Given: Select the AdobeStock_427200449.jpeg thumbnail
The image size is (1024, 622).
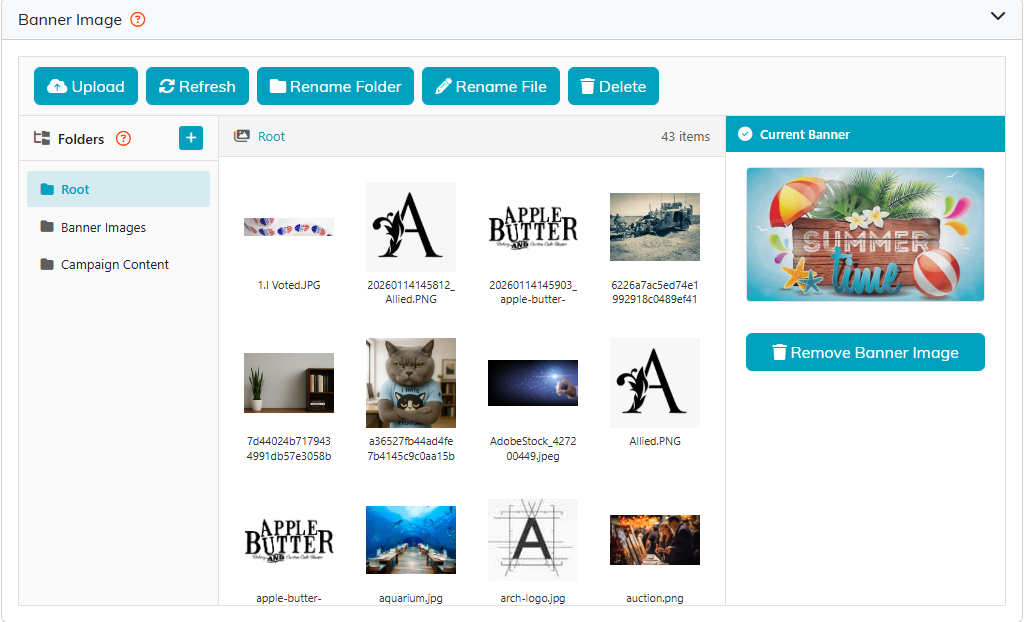Looking at the screenshot, I should (x=533, y=383).
